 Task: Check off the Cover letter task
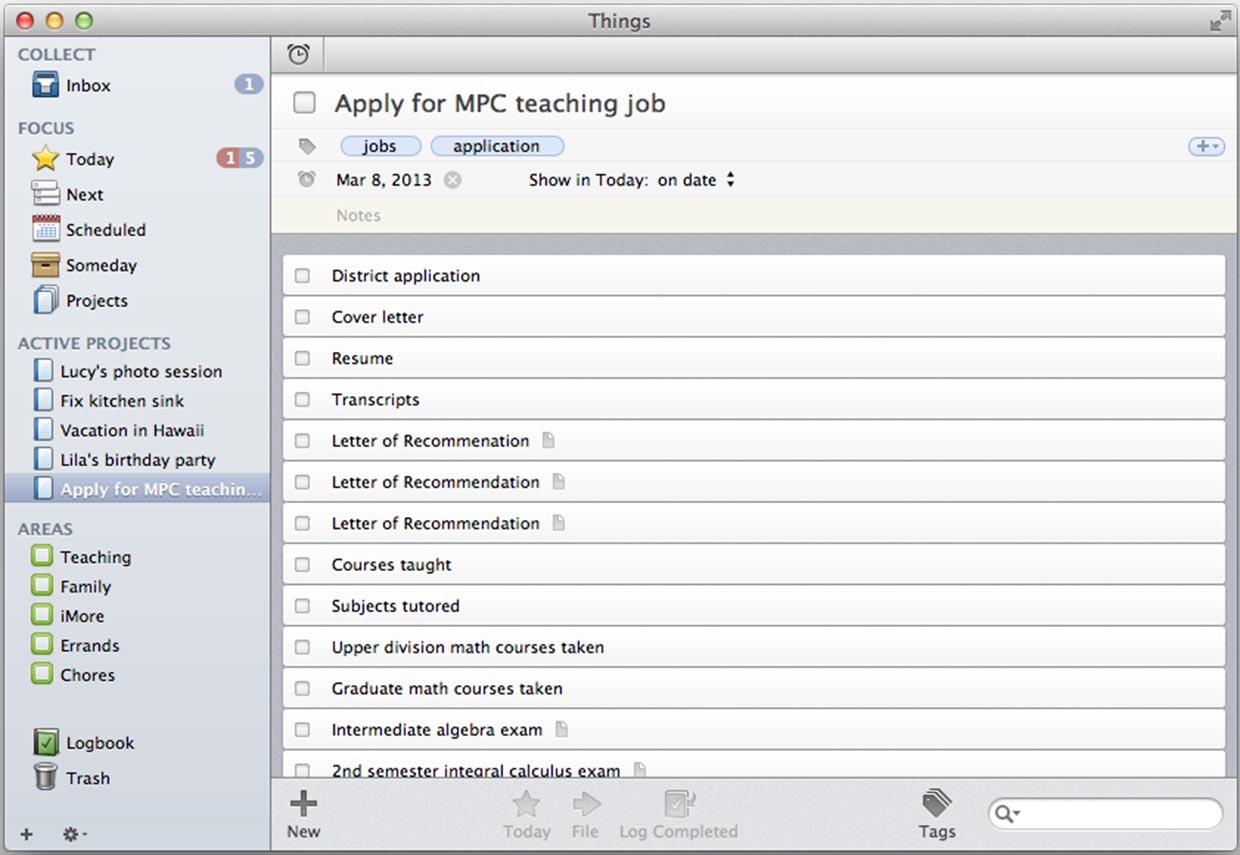click(302, 317)
